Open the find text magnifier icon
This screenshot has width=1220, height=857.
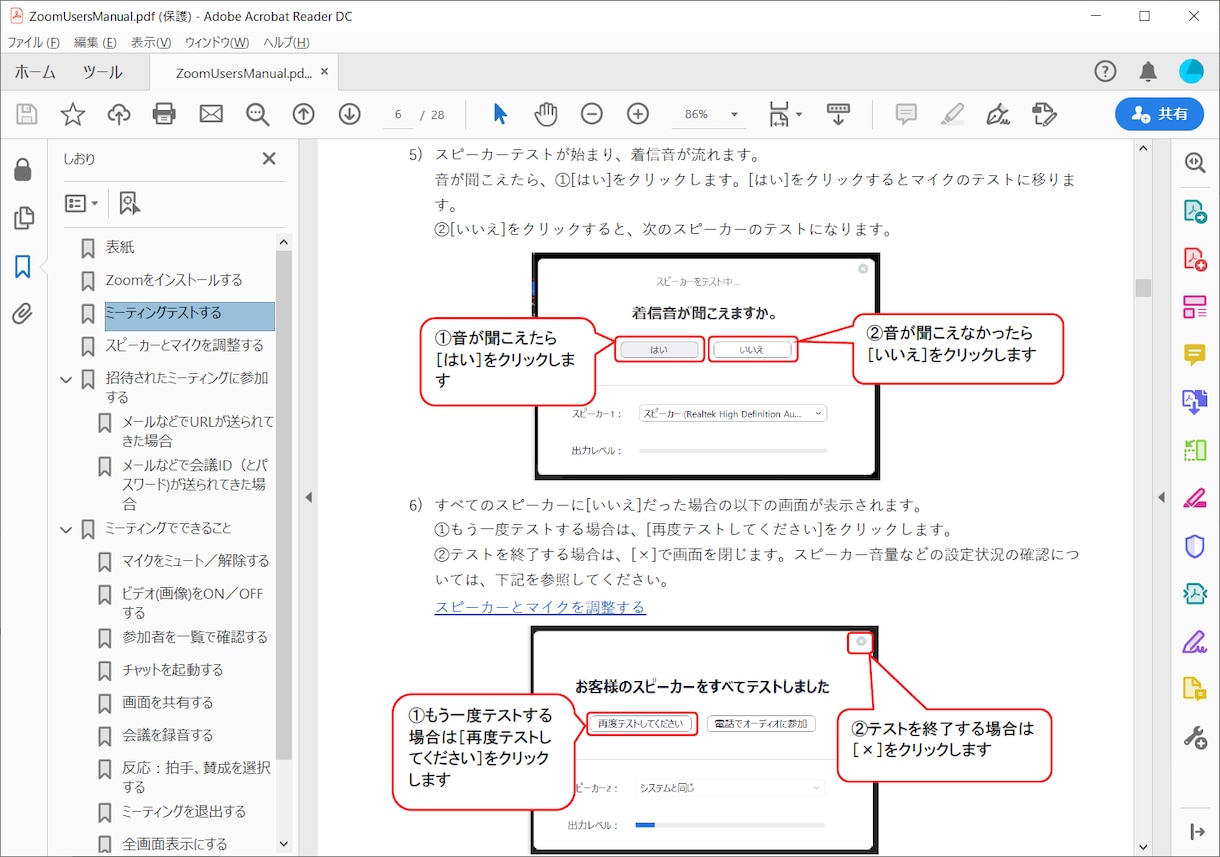(258, 114)
